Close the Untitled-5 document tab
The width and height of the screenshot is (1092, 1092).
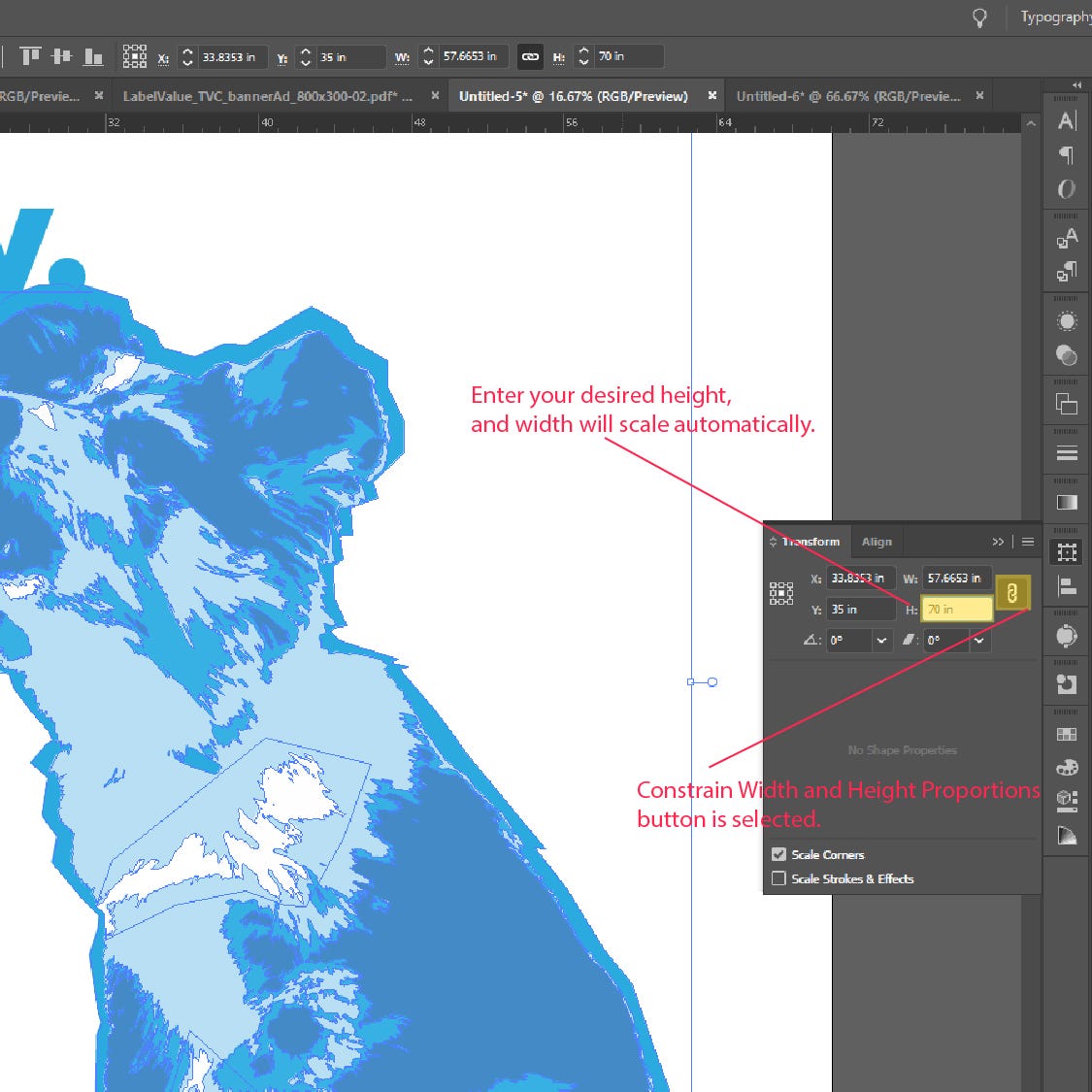[711, 95]
